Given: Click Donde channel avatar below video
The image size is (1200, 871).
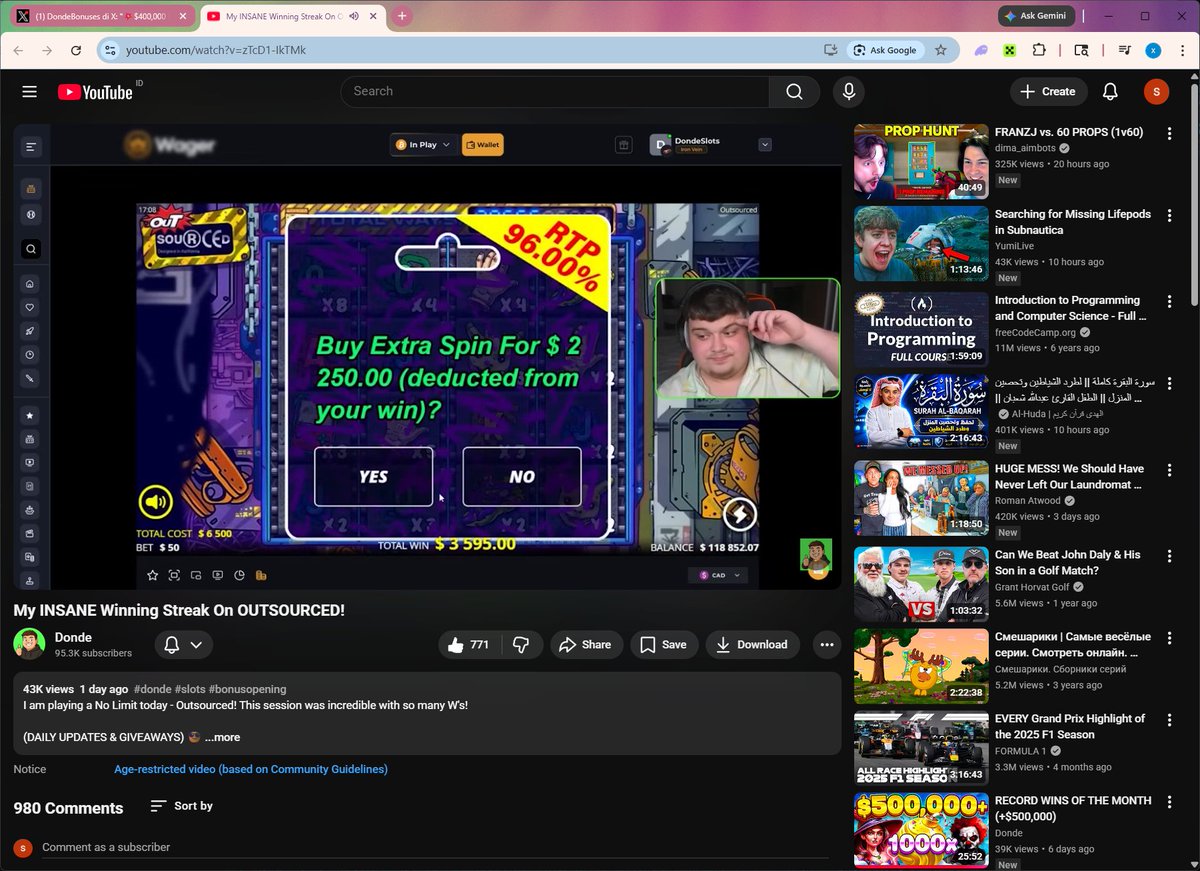Looking at the screenshot, I should [29, 644].
